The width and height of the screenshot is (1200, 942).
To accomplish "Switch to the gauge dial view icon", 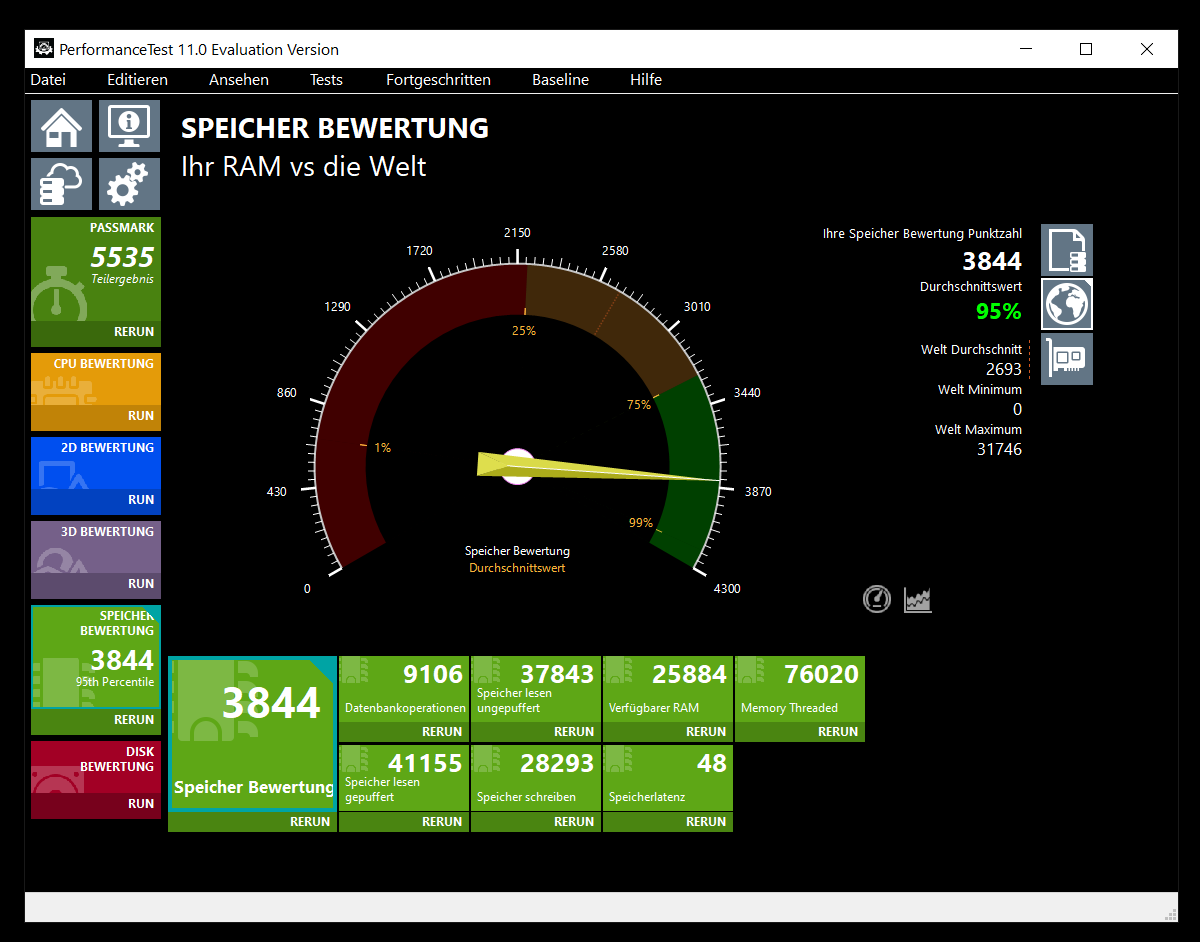I will click(x=877, y=599).
